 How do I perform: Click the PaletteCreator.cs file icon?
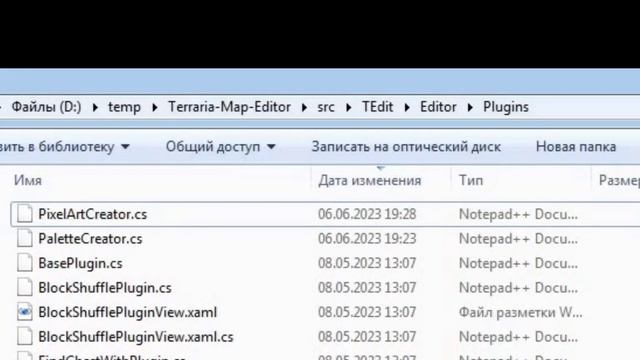pyautogui.click(x=24, y=238)
